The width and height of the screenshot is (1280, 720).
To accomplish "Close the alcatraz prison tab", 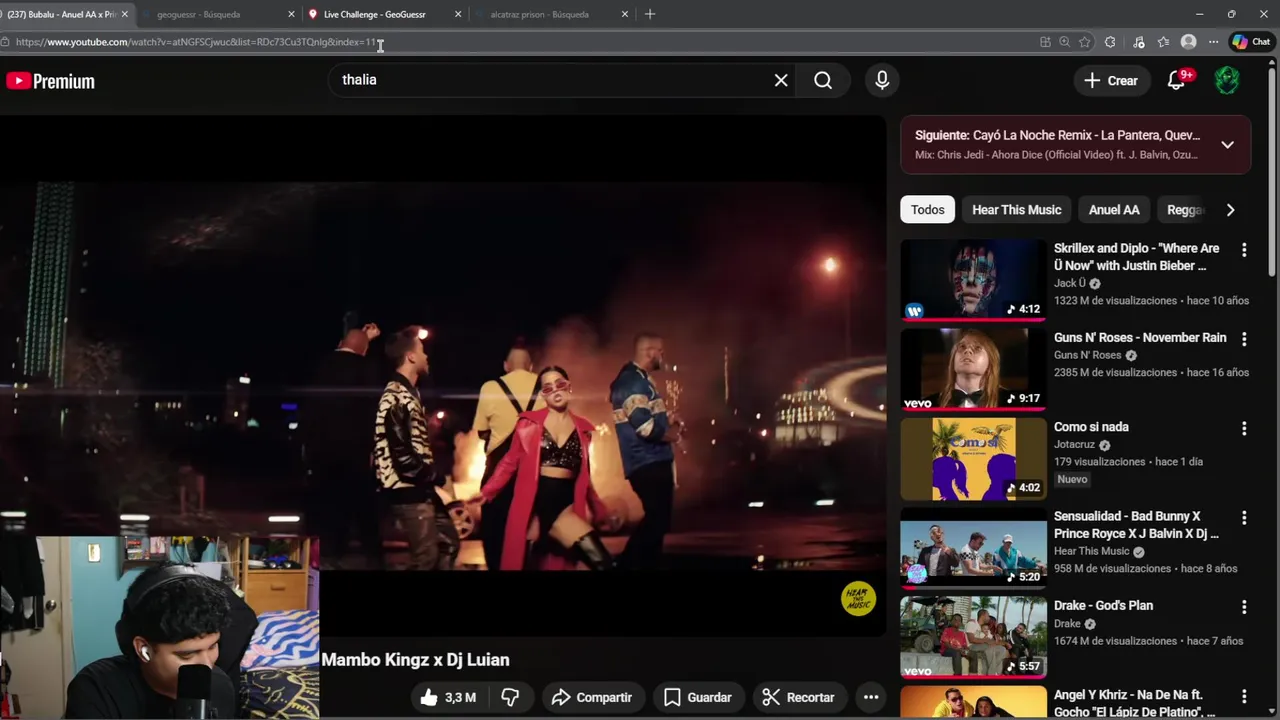I will click(x=625, y=14).
